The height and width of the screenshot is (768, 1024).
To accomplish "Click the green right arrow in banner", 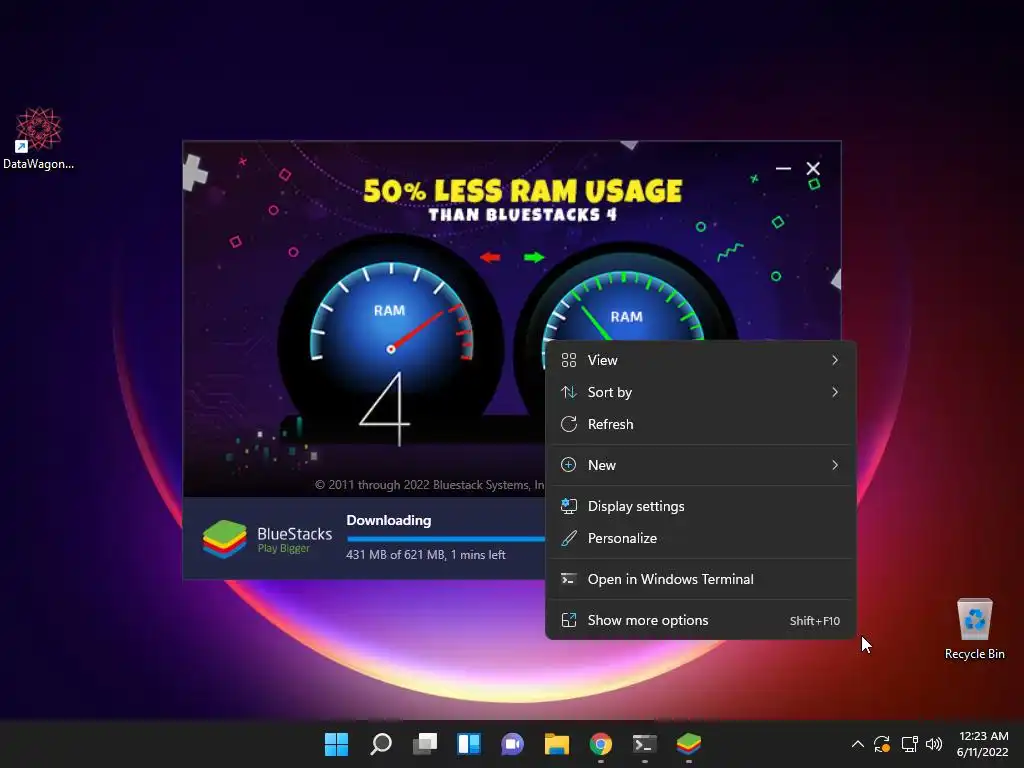I will click(x=534, y=257).
